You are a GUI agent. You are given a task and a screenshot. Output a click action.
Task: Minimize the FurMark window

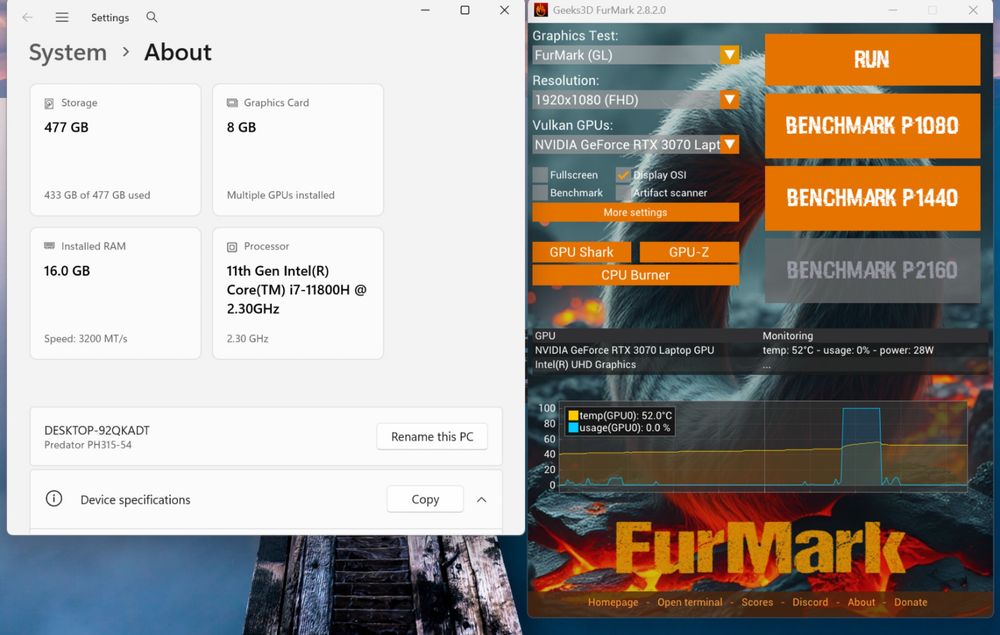click(893, 10)
